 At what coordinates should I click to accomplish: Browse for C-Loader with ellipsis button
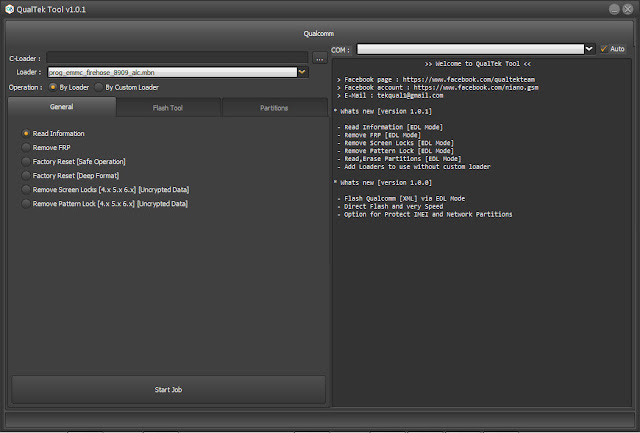pos(320,58)
